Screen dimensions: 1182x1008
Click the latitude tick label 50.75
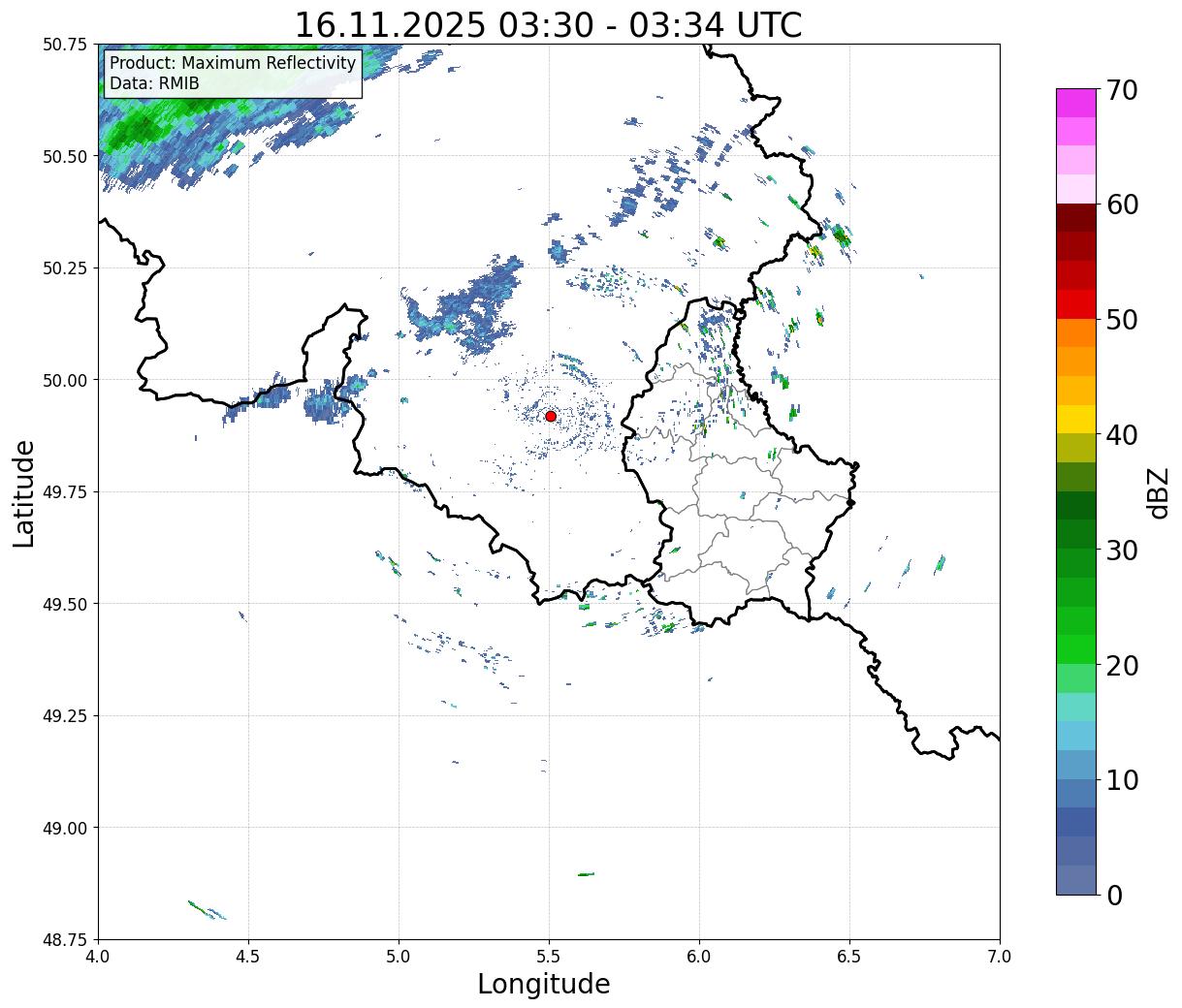[x=65, y=45]
